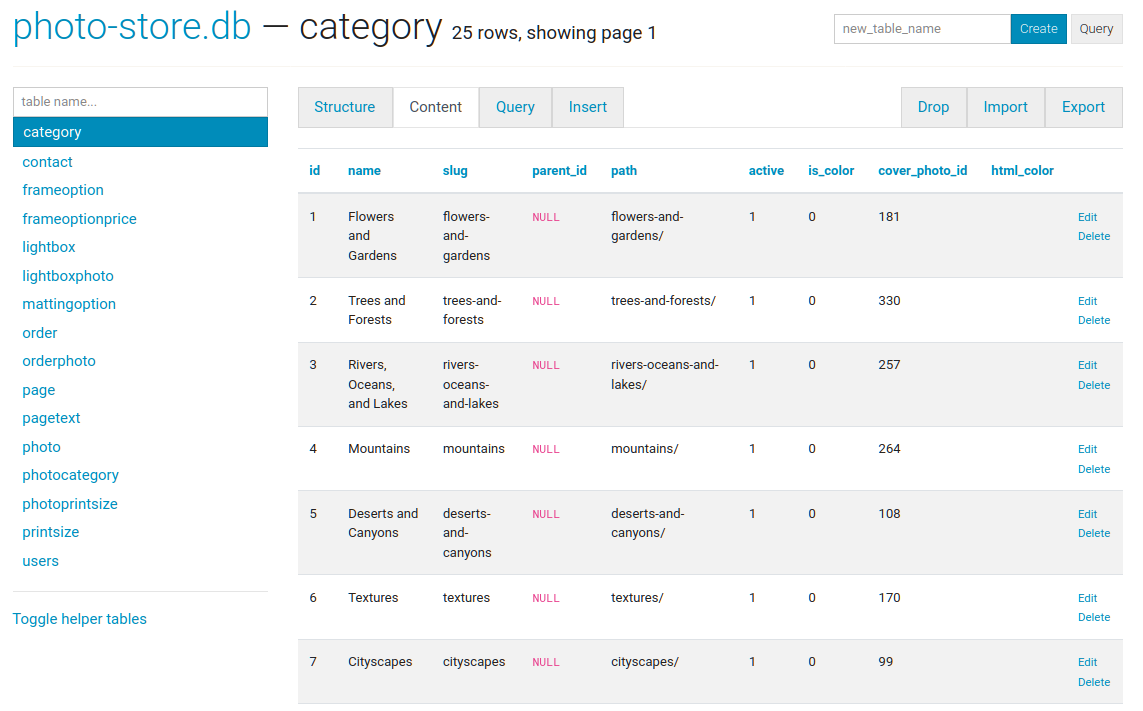
Task: Edit the Mountains row
Action: [1087, 449]
